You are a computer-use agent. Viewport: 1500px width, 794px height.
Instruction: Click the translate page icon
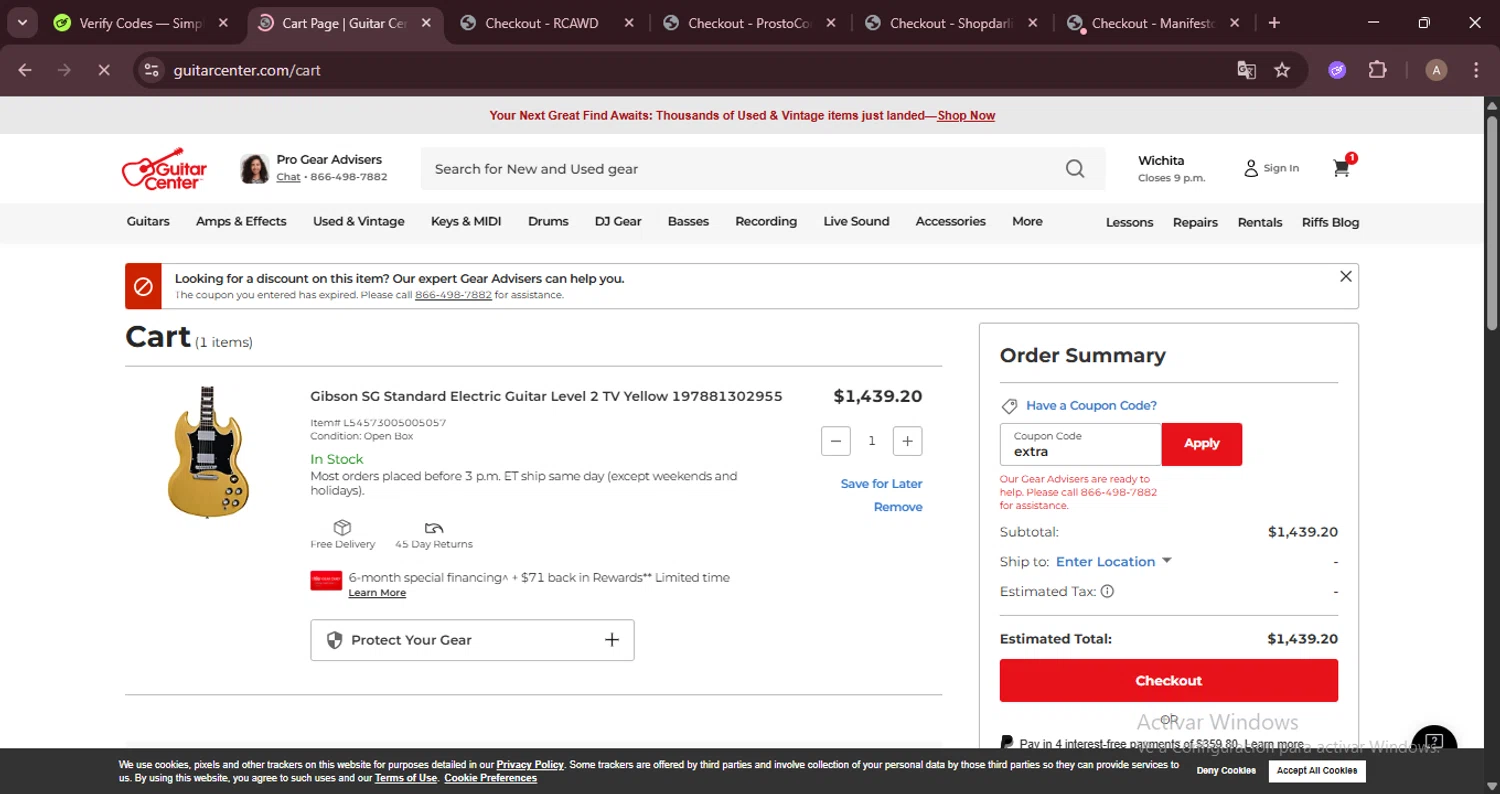(x=1246, y=70)
